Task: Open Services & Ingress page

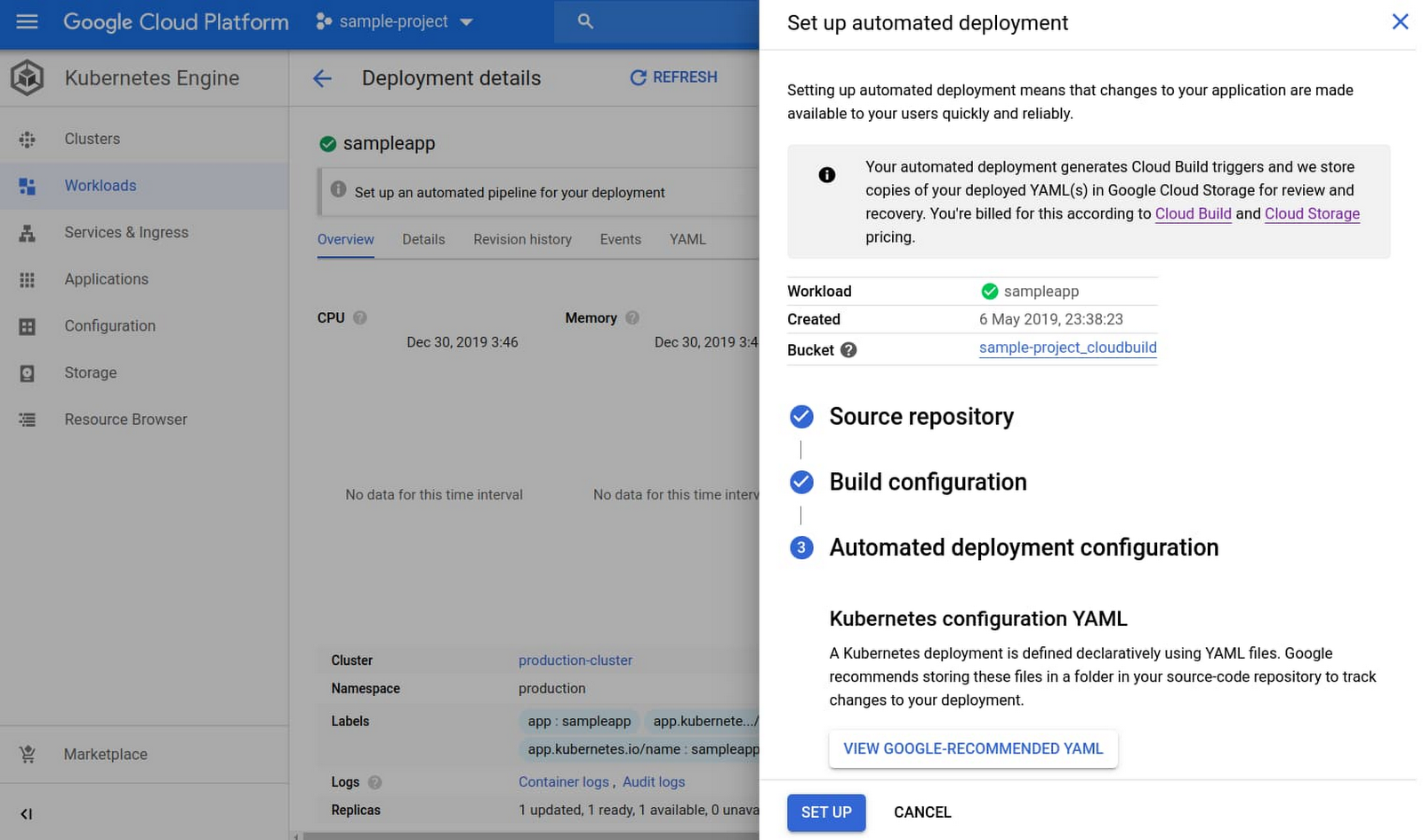Action: 144,233
